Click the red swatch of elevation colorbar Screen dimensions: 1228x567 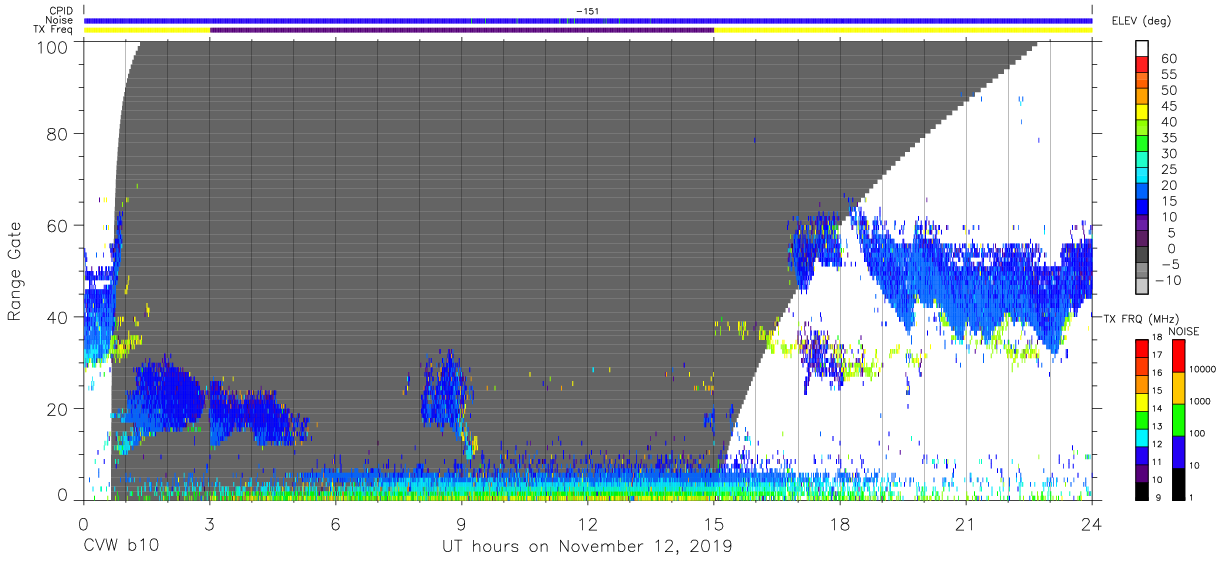pyautogui.click(x=1144, y=64)
